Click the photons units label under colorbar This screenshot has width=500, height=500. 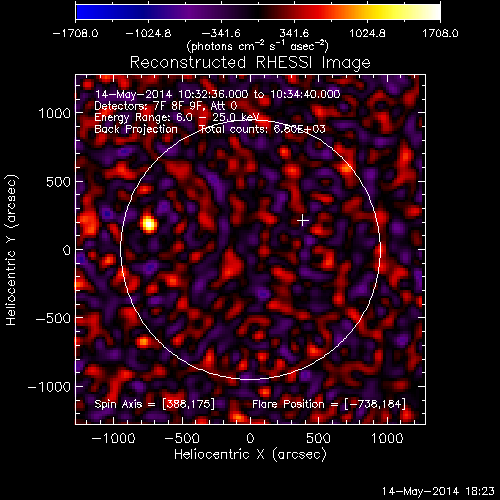(258, 46)
